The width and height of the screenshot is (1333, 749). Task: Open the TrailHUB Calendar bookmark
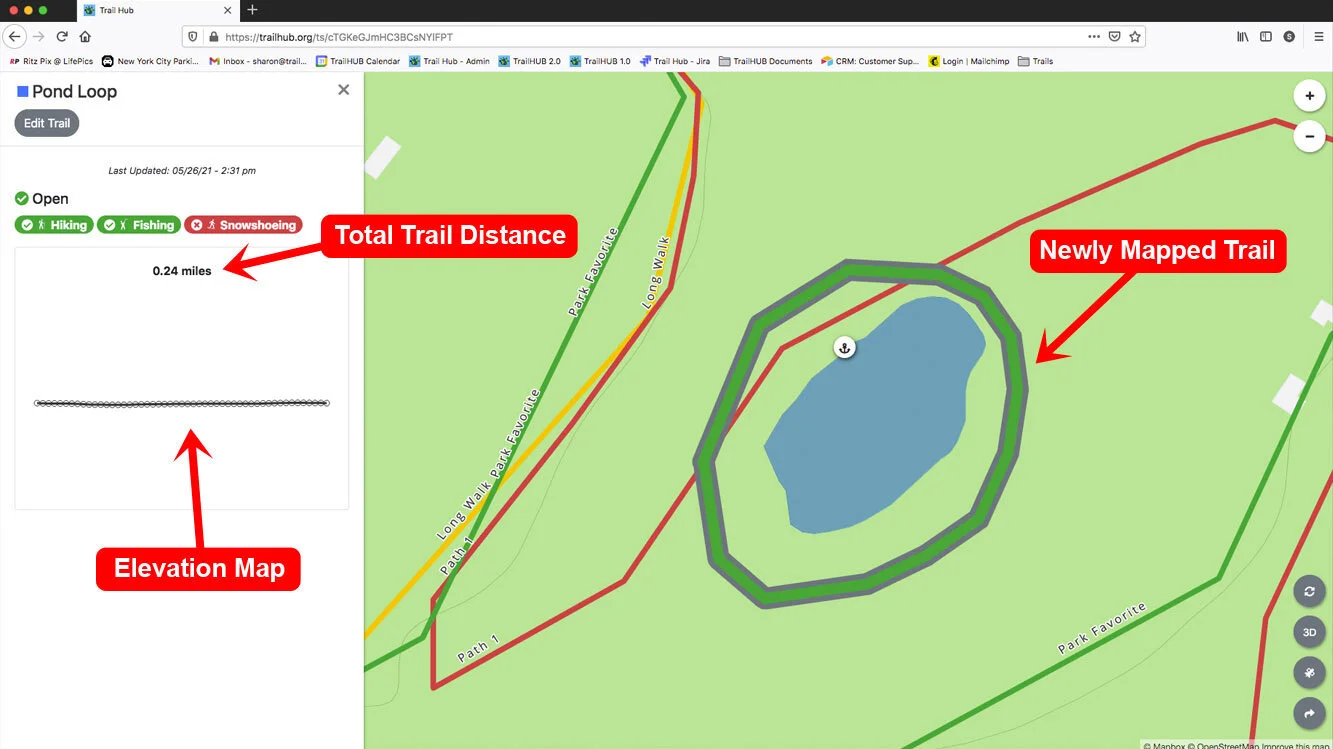click(x=358, y=61)
